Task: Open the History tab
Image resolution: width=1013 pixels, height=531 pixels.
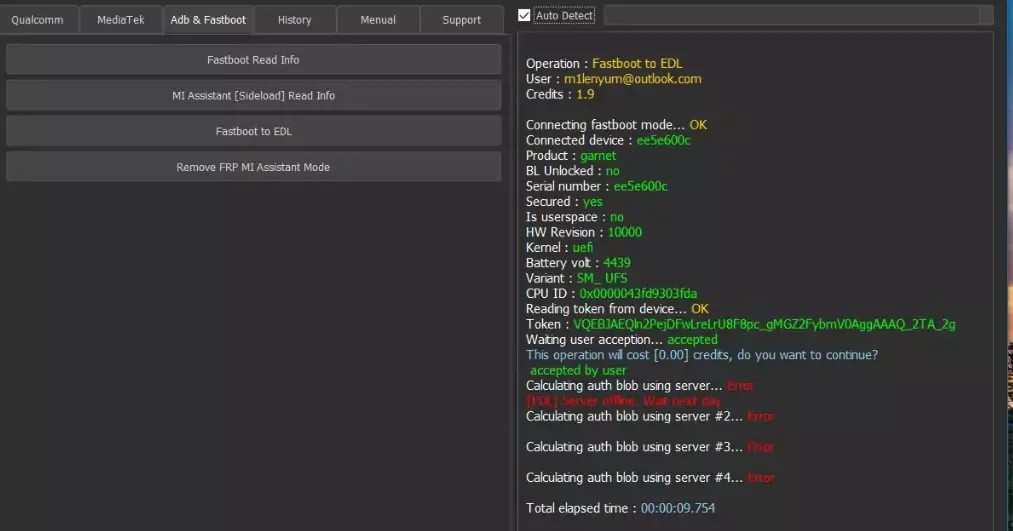Action: 294,20
